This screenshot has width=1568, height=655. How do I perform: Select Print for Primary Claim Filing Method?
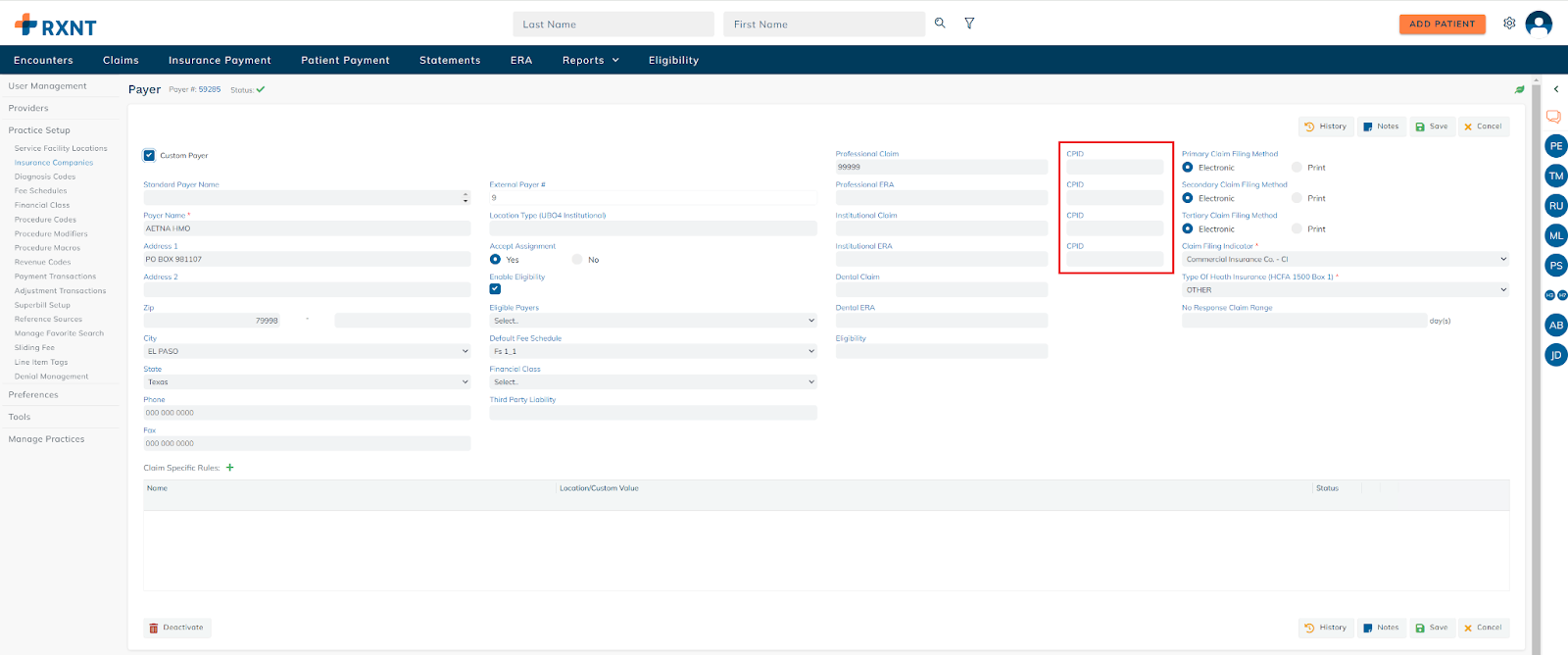pos(1297,168)
